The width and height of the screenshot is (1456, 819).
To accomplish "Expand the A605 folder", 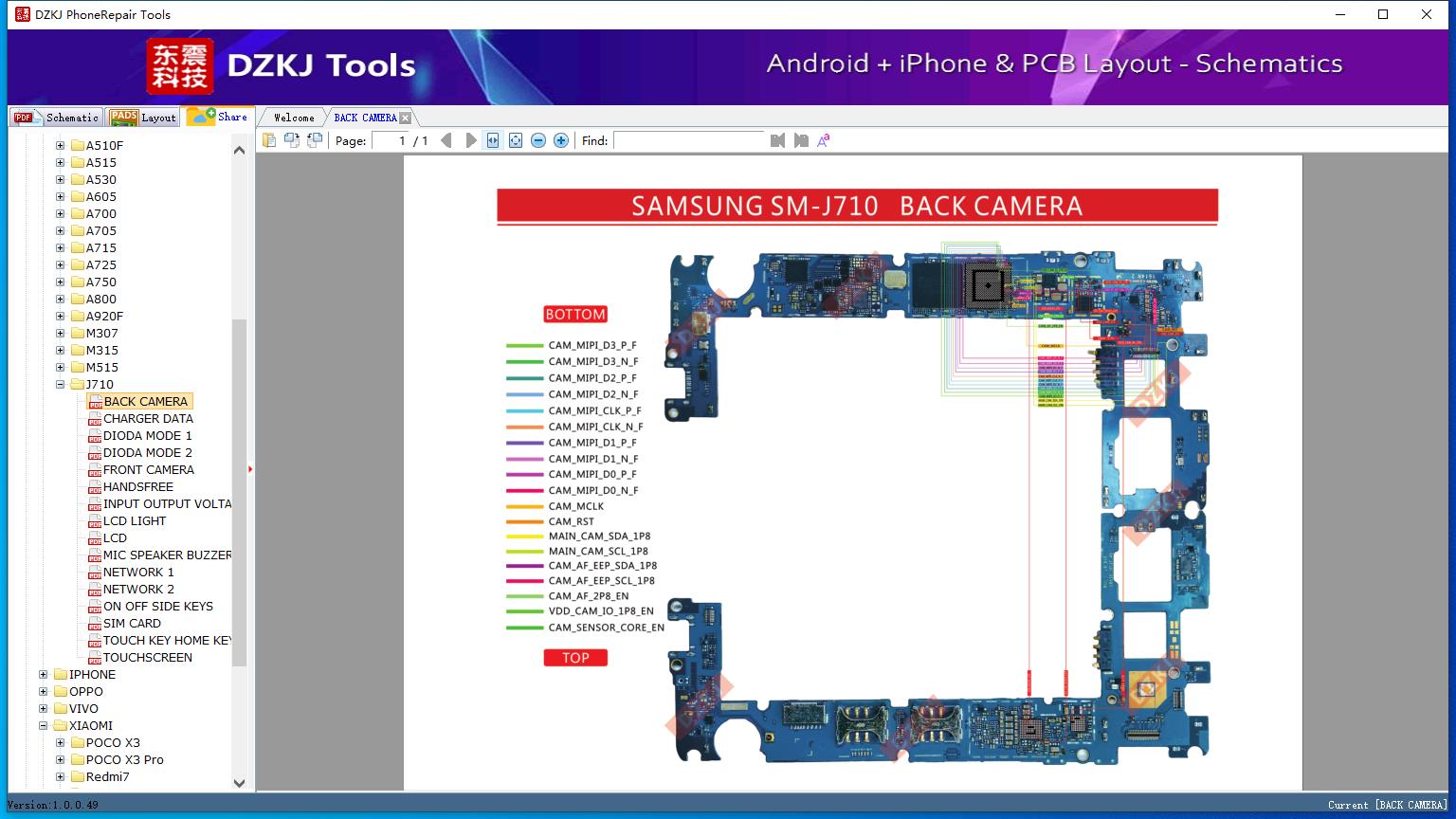I will point(61,197).
